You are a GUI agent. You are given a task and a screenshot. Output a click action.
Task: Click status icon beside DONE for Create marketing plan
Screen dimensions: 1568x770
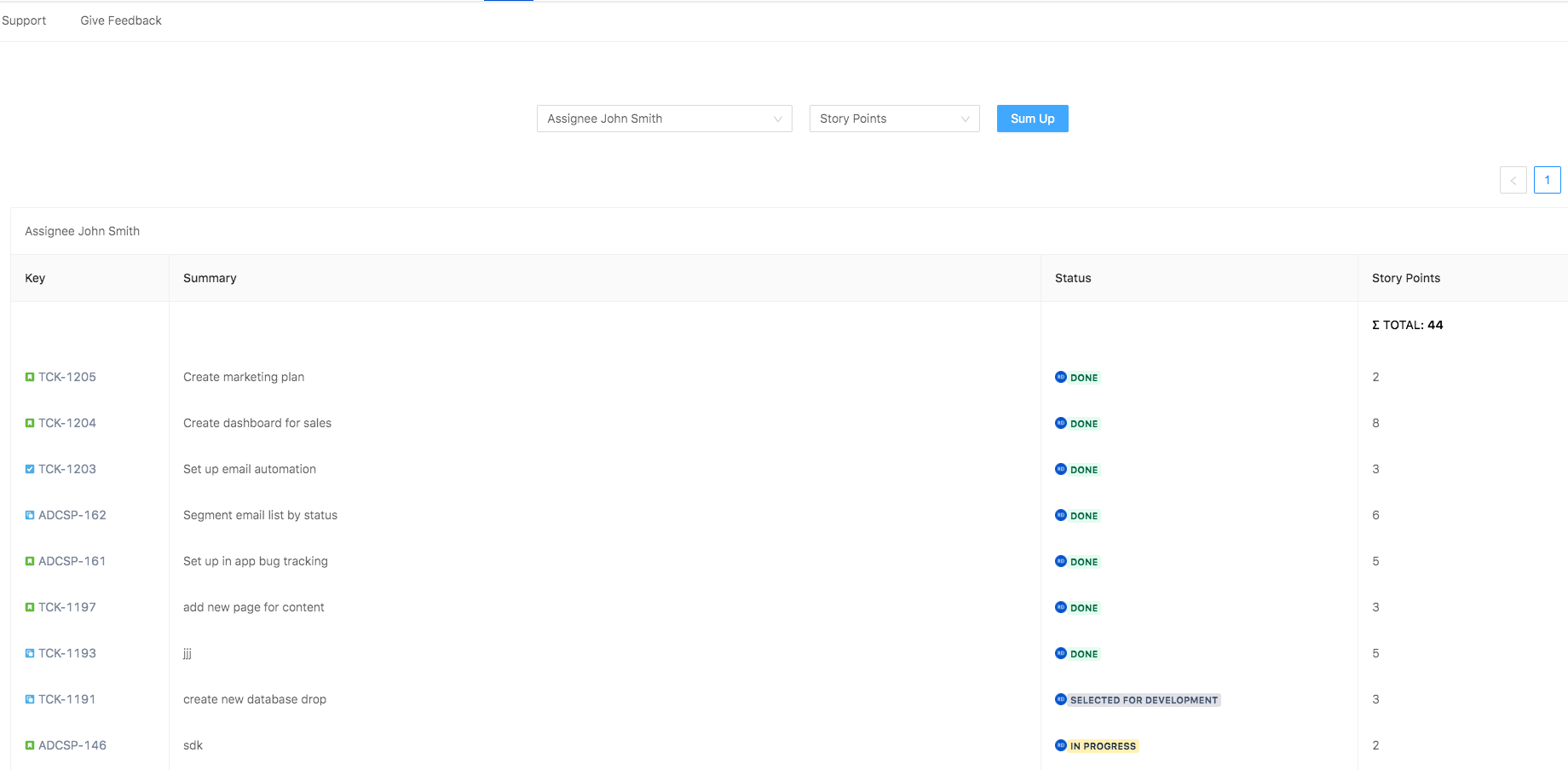point(1061,377)
